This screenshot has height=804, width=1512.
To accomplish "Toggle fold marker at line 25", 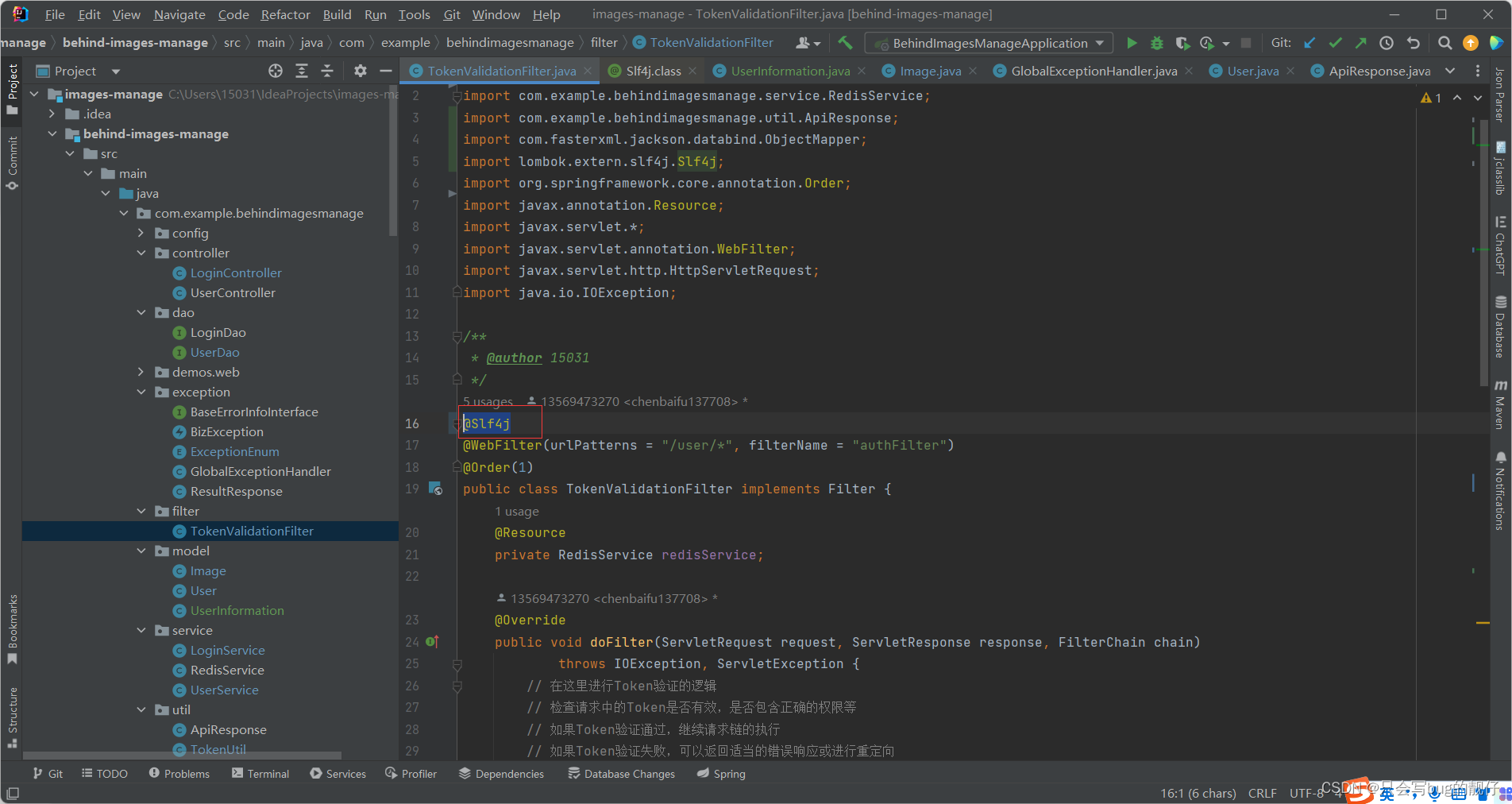I will point(457,663).
